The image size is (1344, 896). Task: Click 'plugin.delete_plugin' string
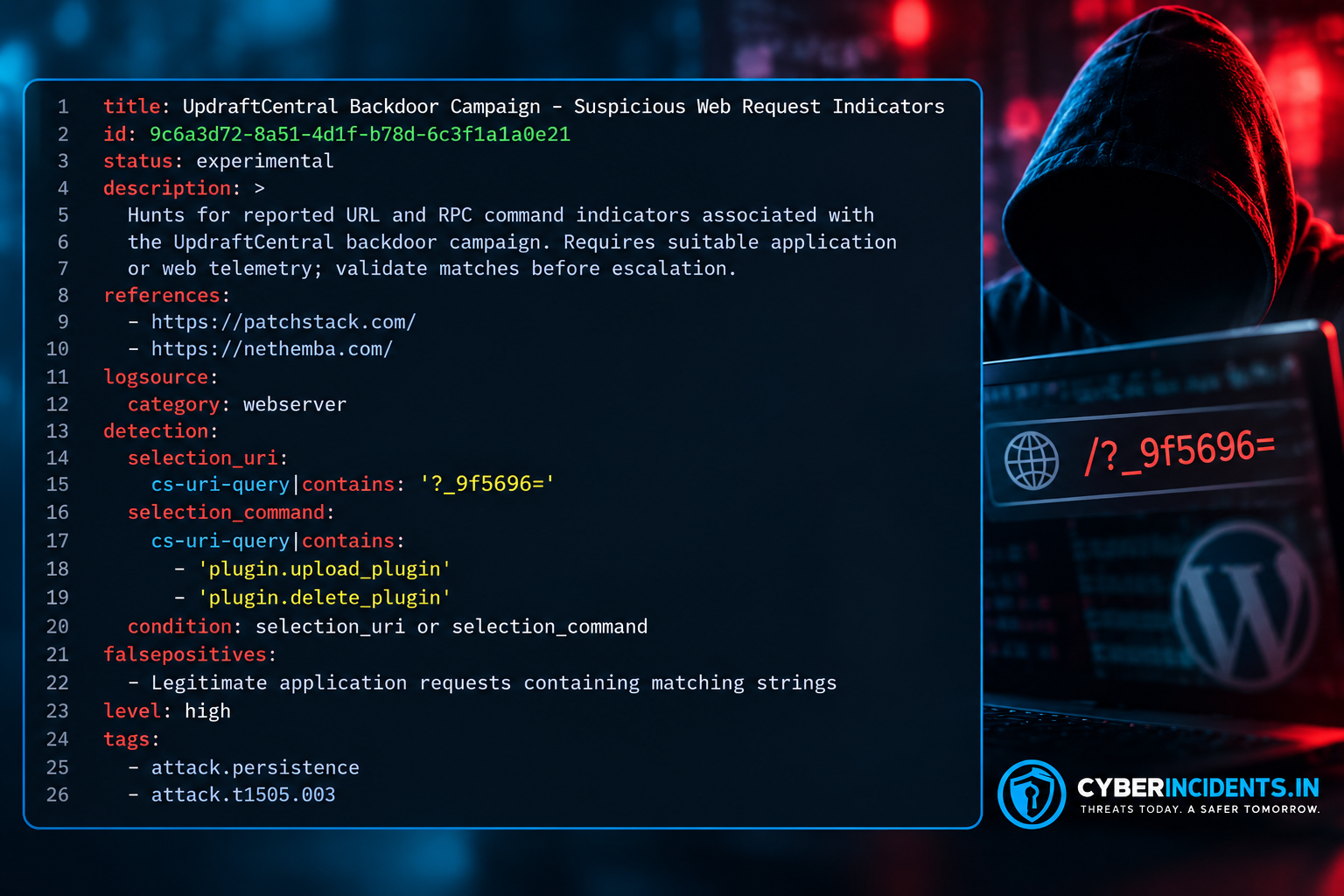click(325, 598)
